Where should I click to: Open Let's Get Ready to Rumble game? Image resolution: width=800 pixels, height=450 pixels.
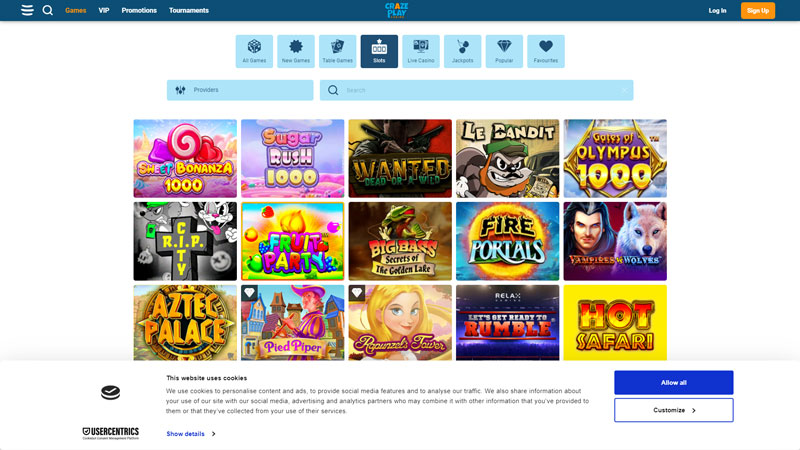[x=508, y=322]
